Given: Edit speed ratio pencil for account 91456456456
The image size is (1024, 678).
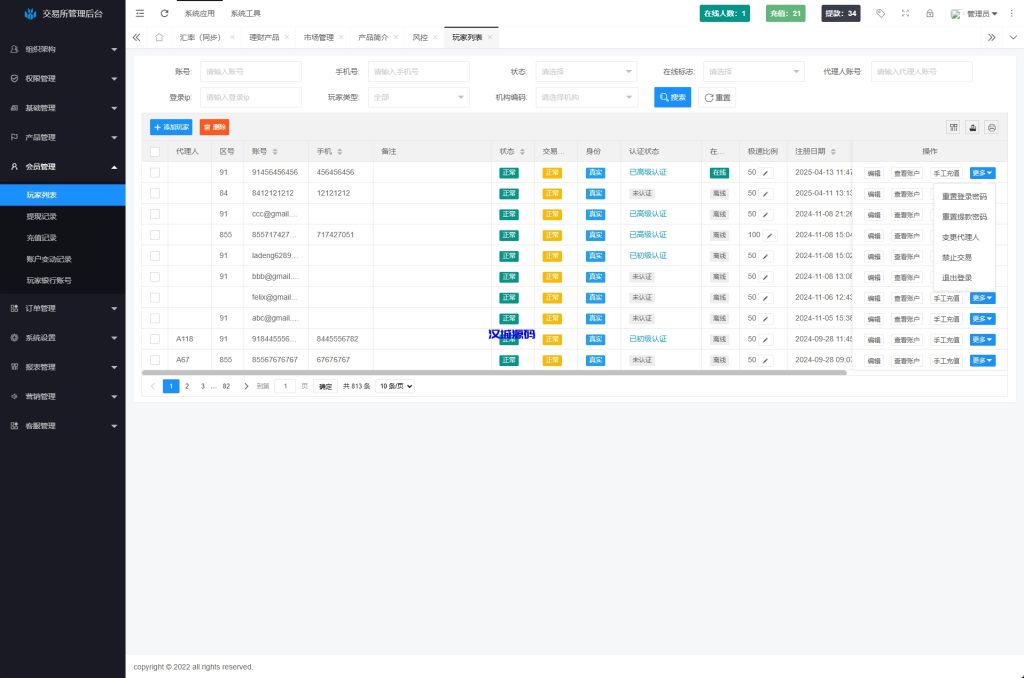Looking at the screenshot, I should coord(766,173).
